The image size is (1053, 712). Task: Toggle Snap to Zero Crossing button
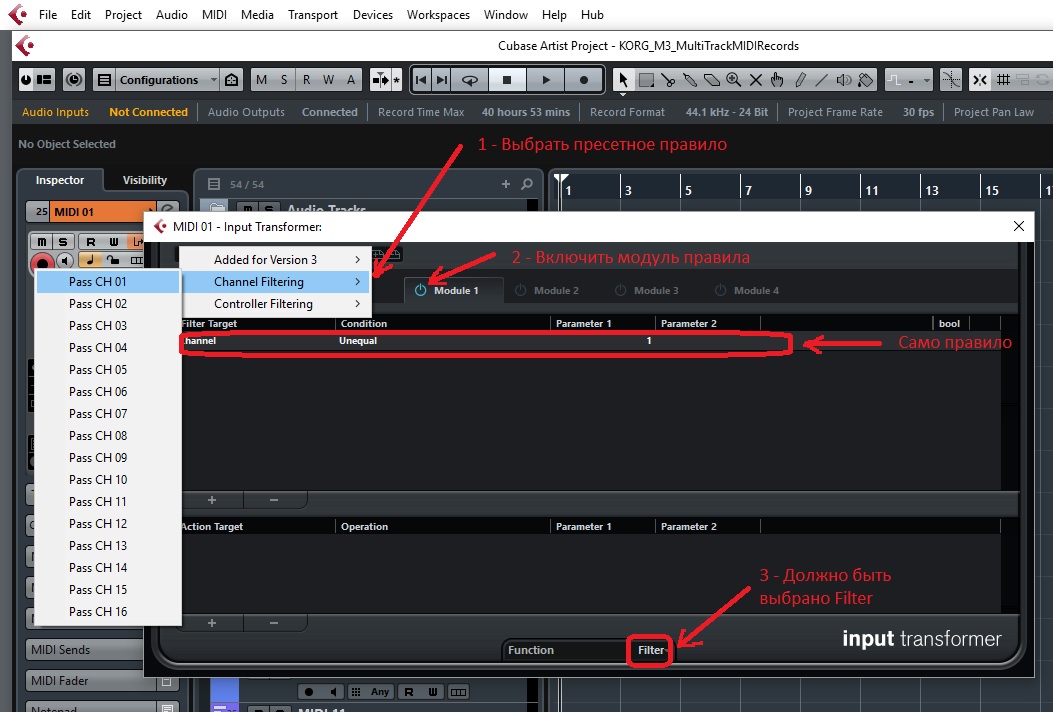click(951, 80)
